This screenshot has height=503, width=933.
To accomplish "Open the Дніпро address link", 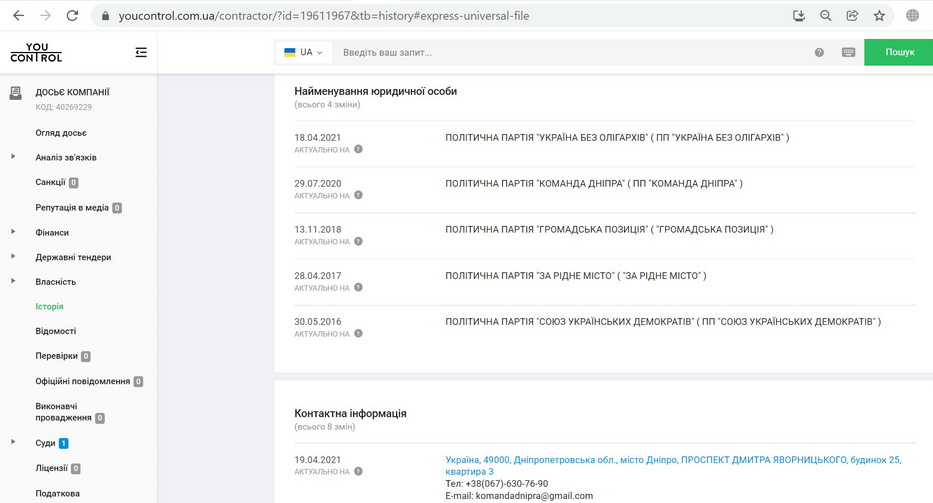I will tap(673, 465).
